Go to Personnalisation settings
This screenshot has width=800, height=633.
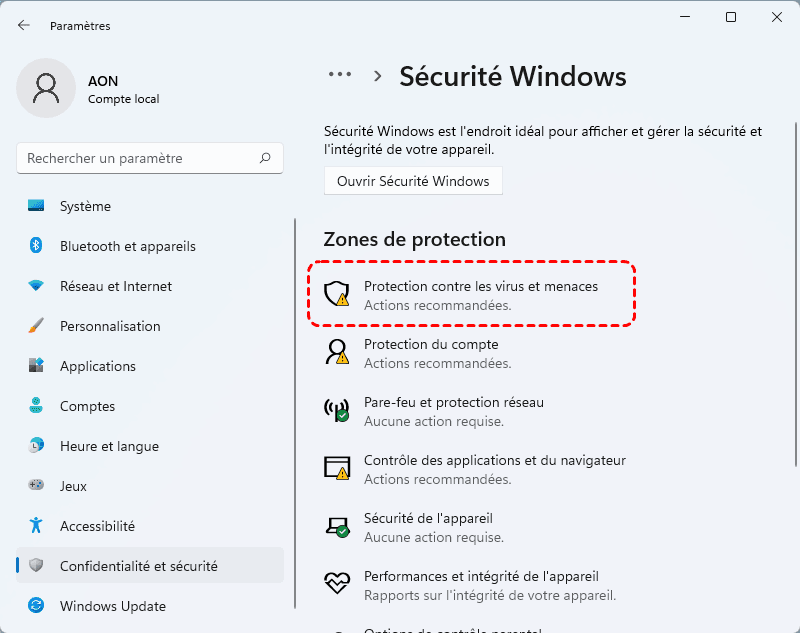pos(110,326)
